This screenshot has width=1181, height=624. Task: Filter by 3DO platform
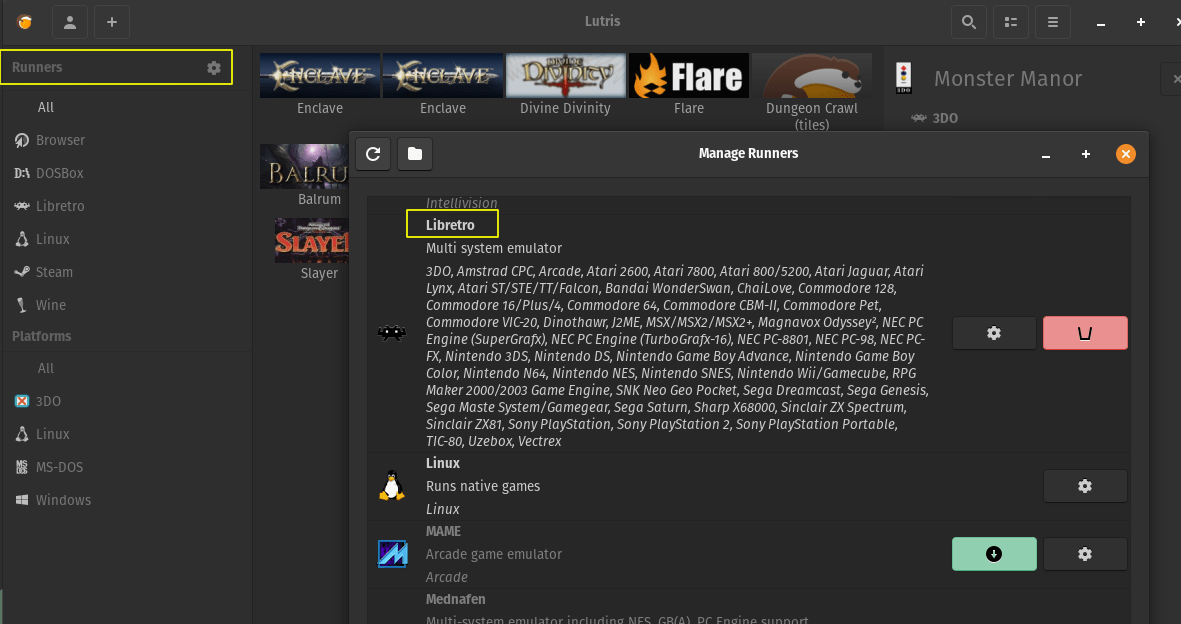click(48, 401)
